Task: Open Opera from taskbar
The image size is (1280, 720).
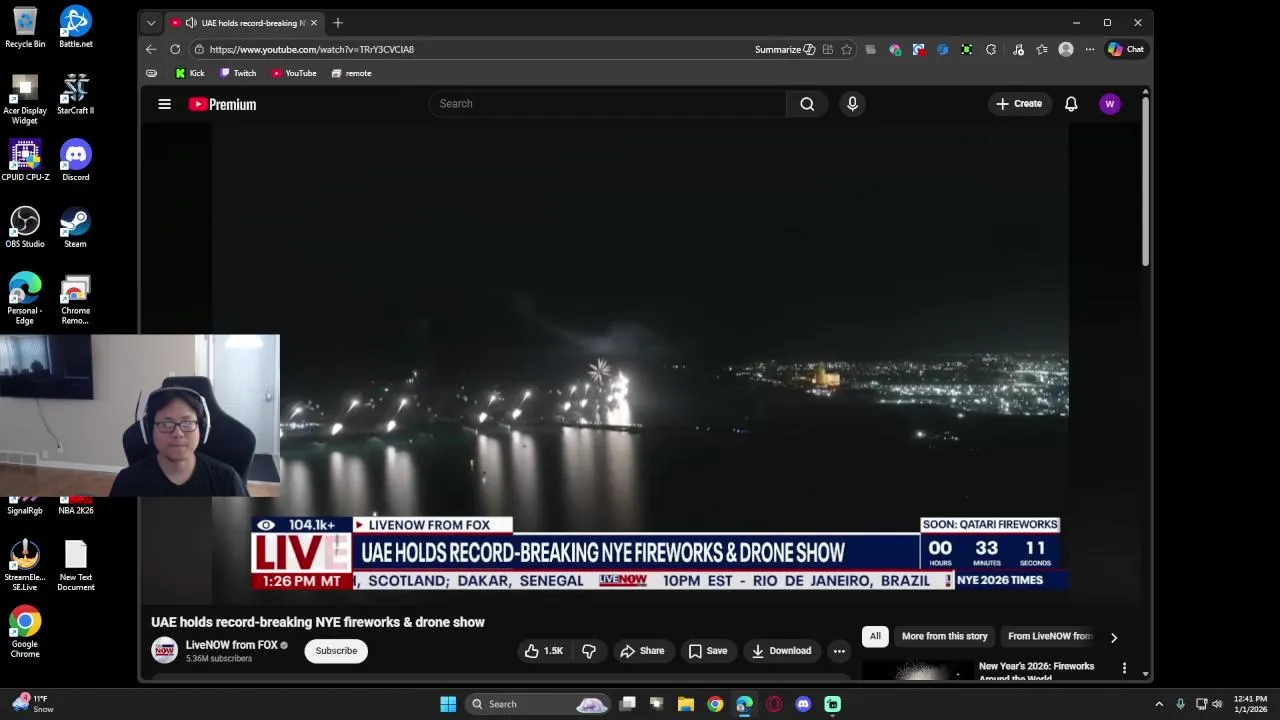Action: [x=774, y=704]
